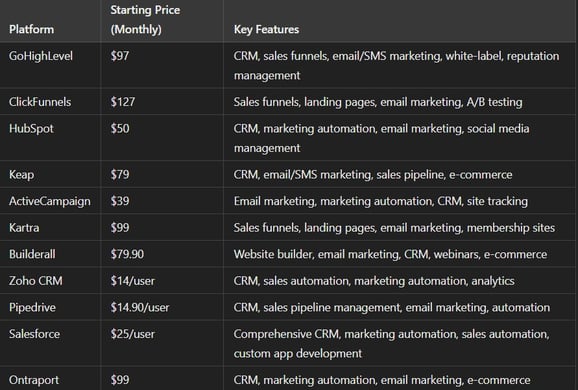Select ClickFunnels key features text
The height and width of the screenshot is (390, 578).
tap(378, 102)
